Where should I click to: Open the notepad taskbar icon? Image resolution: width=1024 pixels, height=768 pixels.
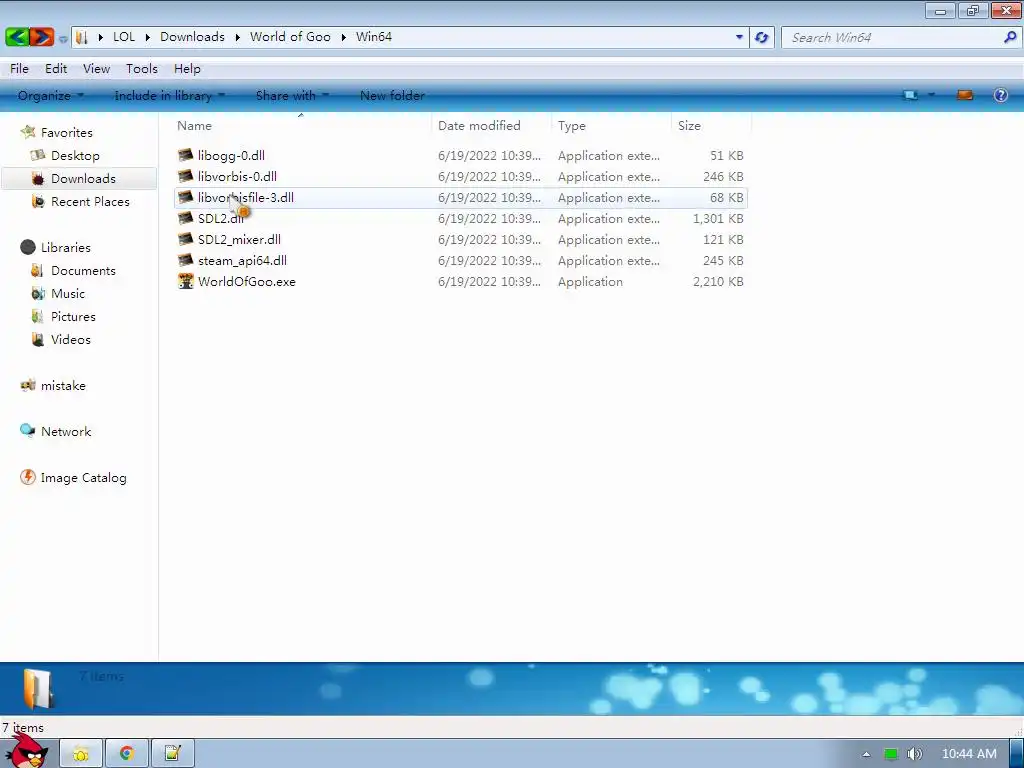pyautogui.click(x=172, y=754)
